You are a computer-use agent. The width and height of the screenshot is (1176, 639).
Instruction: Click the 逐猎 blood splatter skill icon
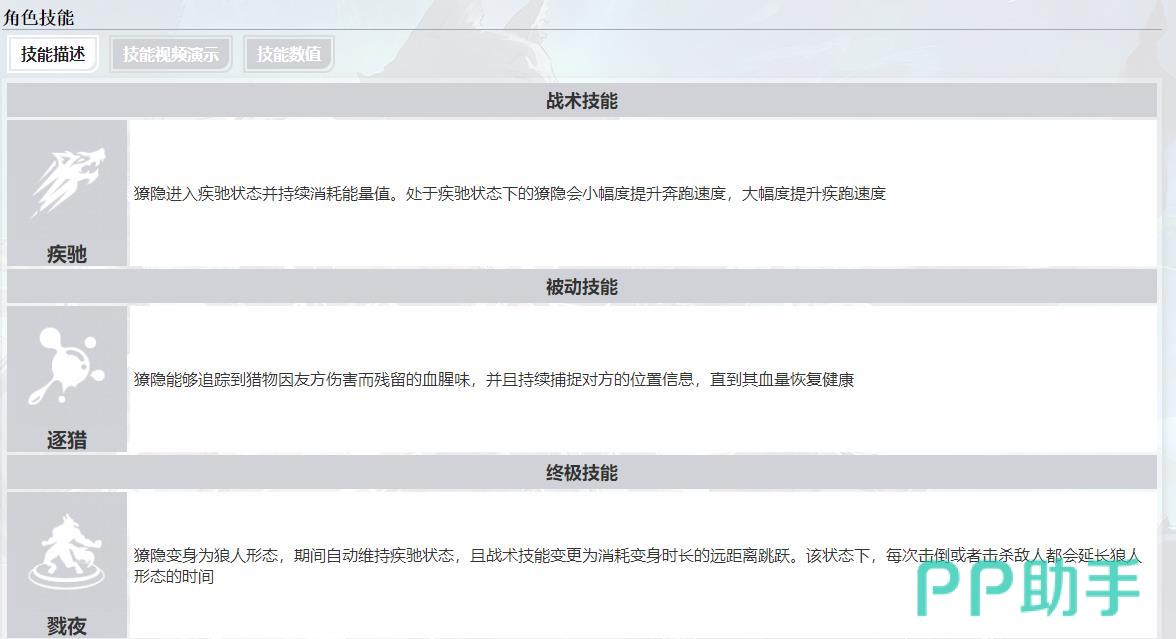click(x=66, y=366)
